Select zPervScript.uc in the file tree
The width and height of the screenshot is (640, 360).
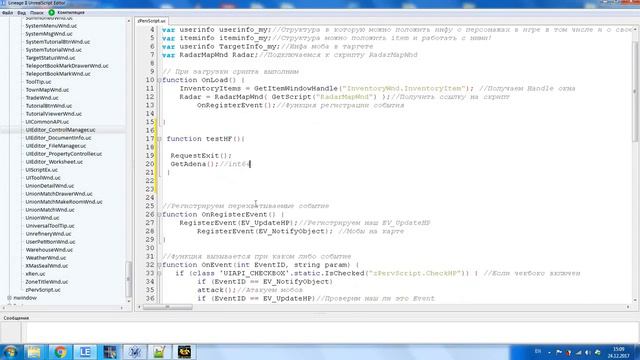click(43, 290)
